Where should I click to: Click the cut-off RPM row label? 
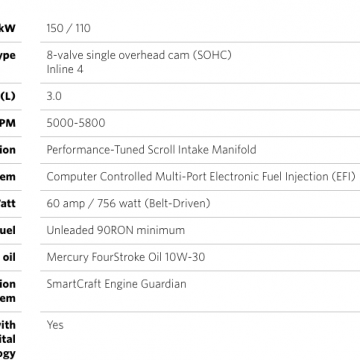point(8,123)
